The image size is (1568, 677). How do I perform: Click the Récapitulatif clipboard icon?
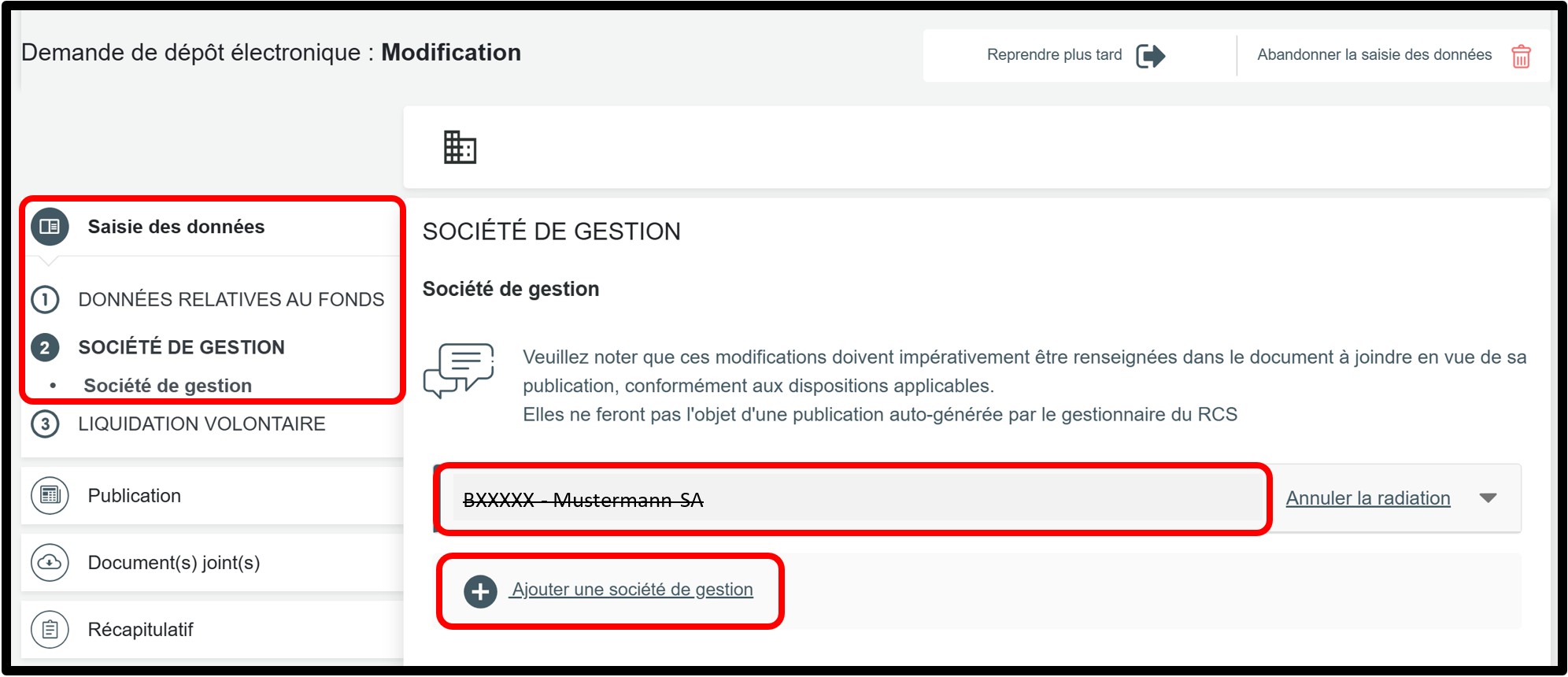[50, 629]
